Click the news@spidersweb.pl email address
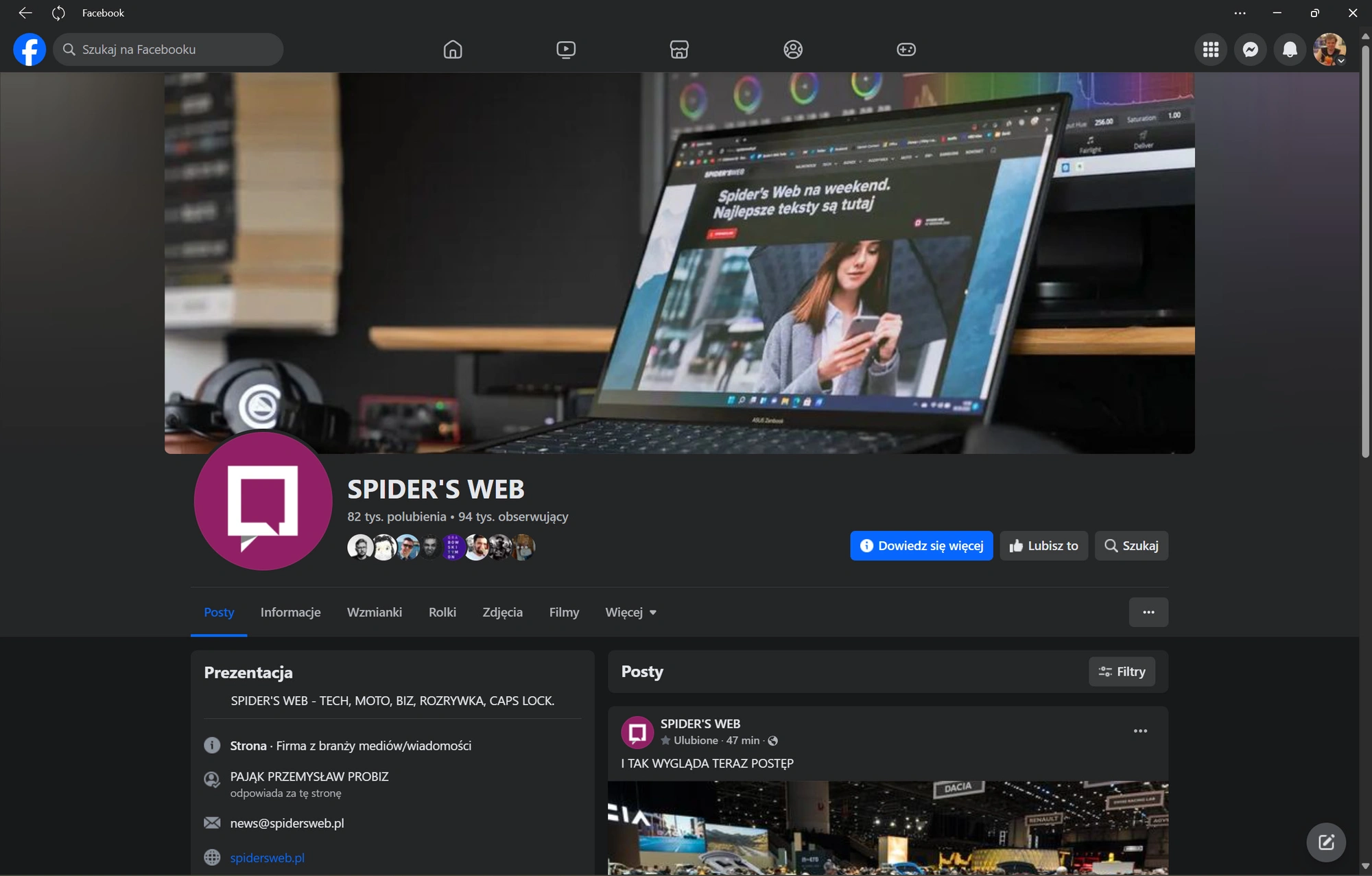This screenshot has width=1372, height=876. (x=287, y=823)
